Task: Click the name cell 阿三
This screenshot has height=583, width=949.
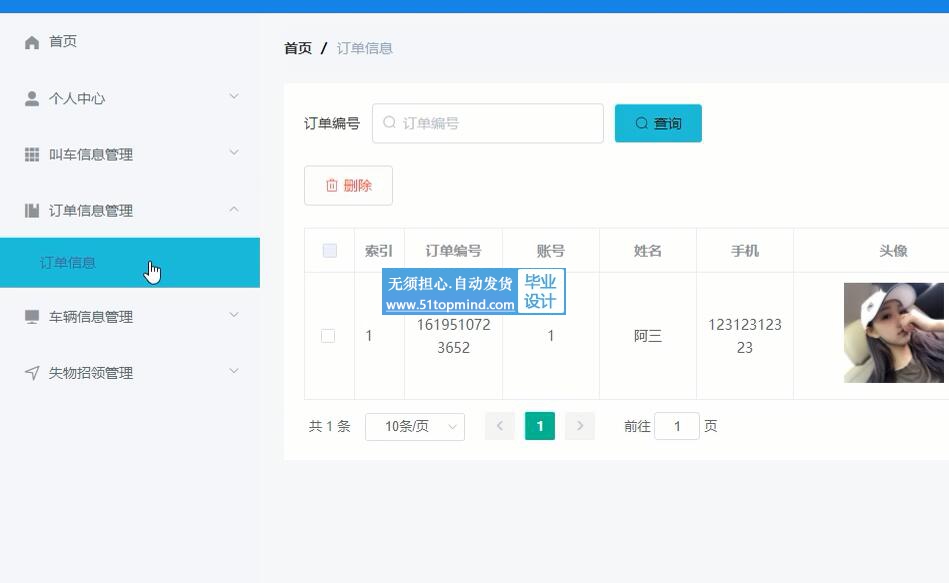Action: click(x=648, y=336)
